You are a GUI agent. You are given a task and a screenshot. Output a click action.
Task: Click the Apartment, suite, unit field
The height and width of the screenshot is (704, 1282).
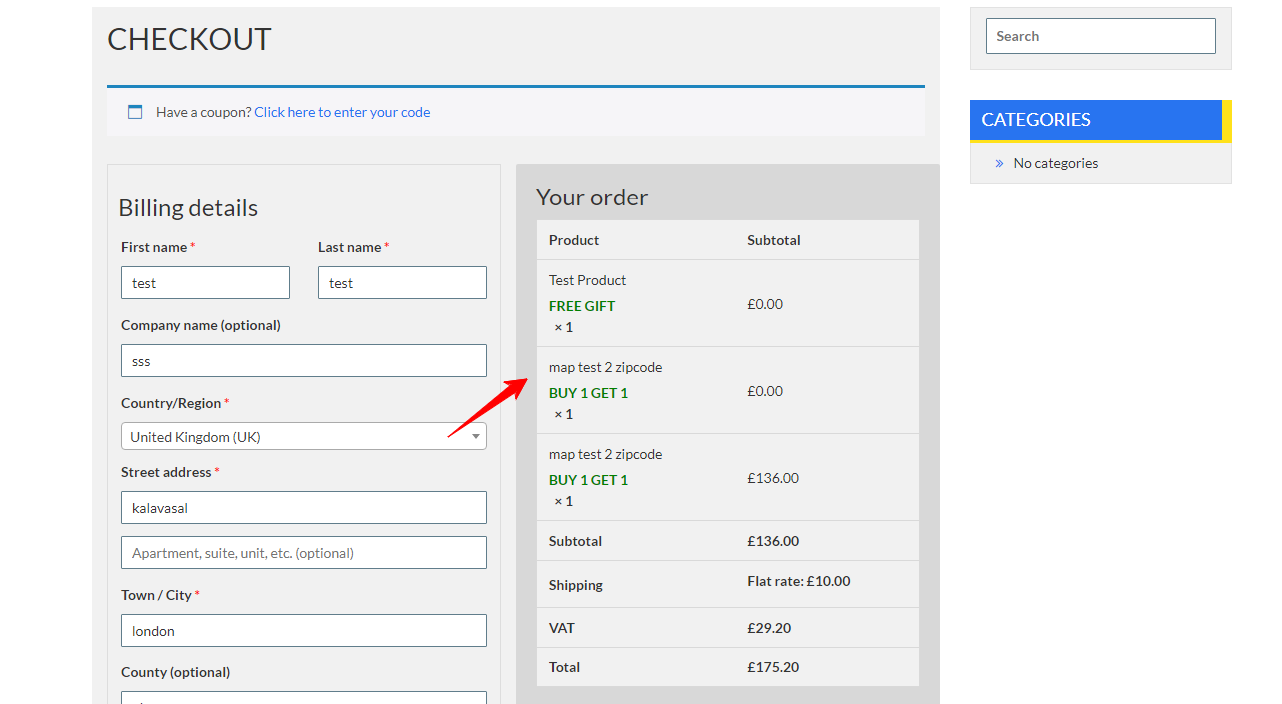point(304,552)
